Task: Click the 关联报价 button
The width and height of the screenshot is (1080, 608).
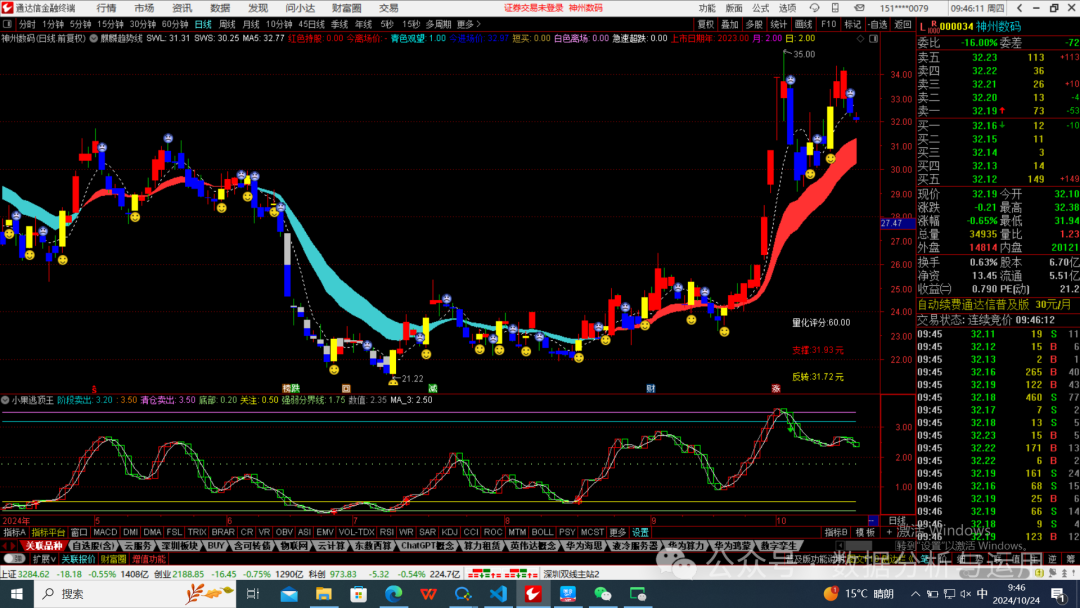Action: coord(79,559)
